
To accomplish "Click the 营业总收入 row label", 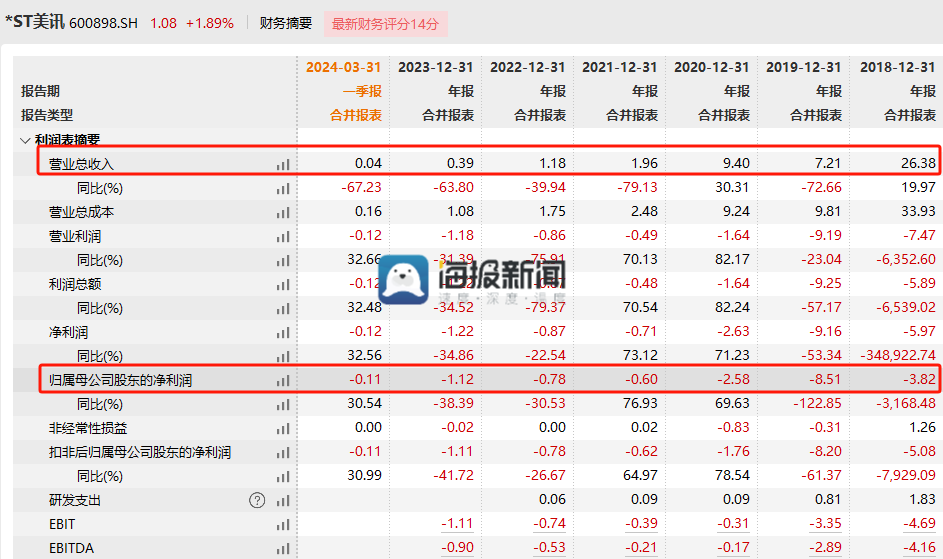I will 81,164.
